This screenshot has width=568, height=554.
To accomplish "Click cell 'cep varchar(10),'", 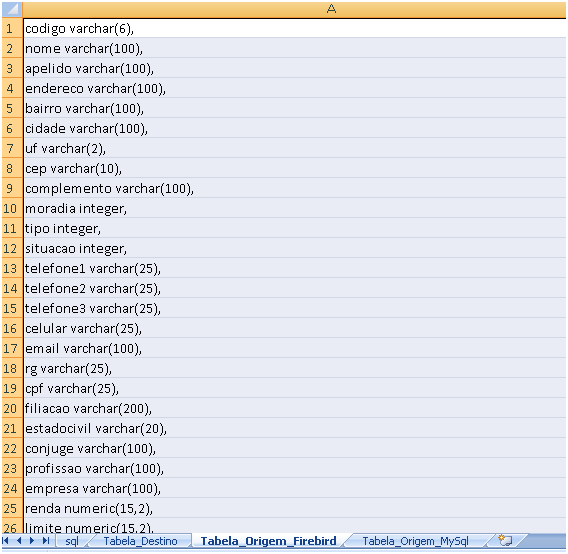I will tap(295, 168).
